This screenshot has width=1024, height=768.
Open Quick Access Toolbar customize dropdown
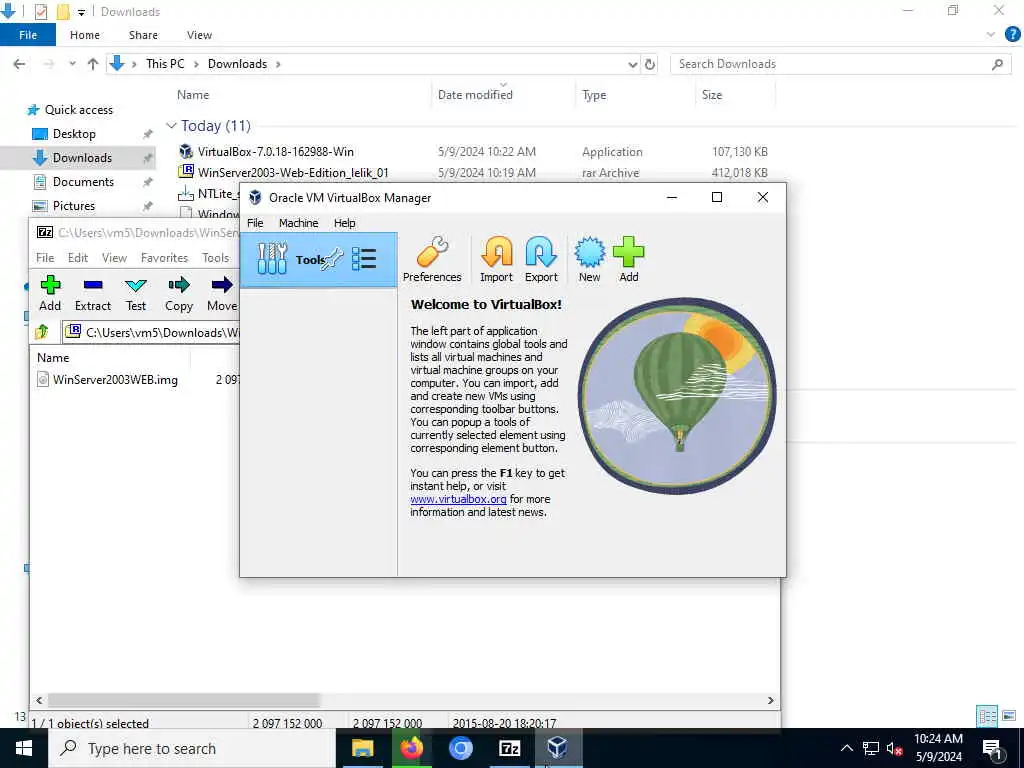[81, 12]
